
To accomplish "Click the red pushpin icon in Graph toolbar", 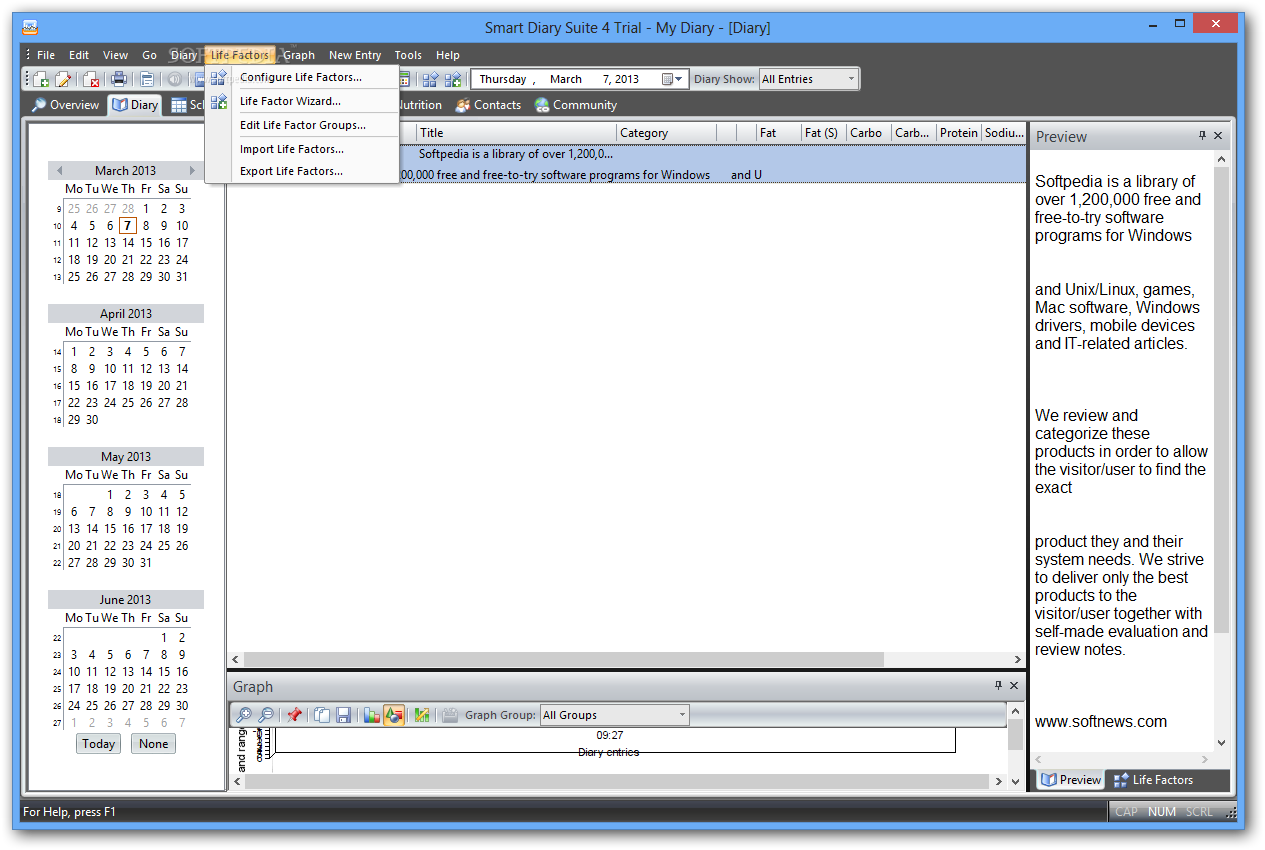I will click(x=294, y=715).
